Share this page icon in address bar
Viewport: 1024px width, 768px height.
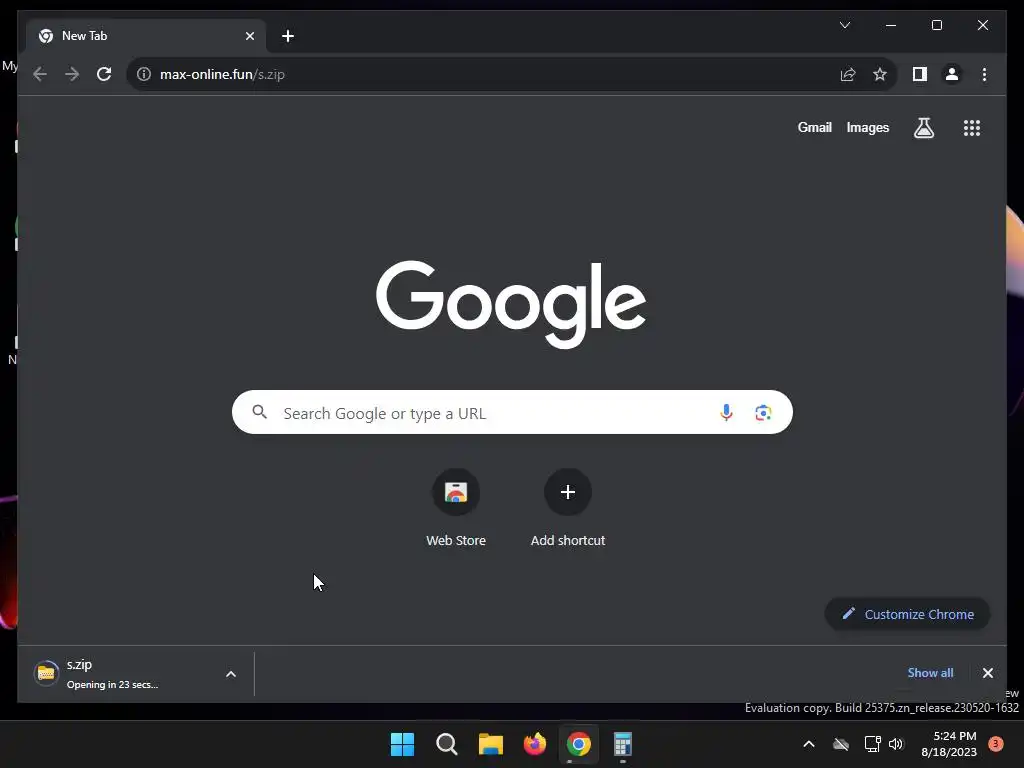(848, 74)
